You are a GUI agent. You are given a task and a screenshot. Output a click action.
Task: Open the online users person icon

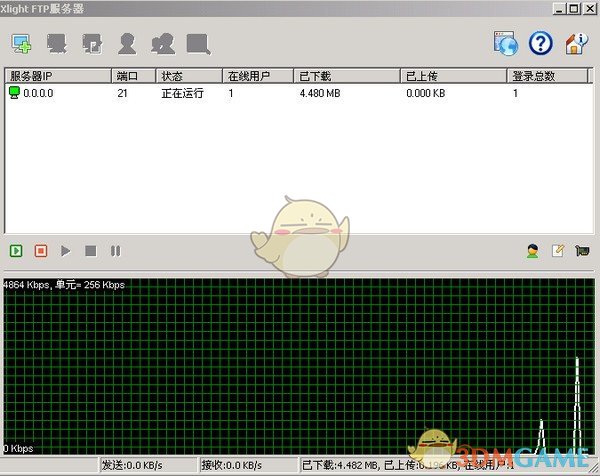pyautogui.click(x=533, y=251)
